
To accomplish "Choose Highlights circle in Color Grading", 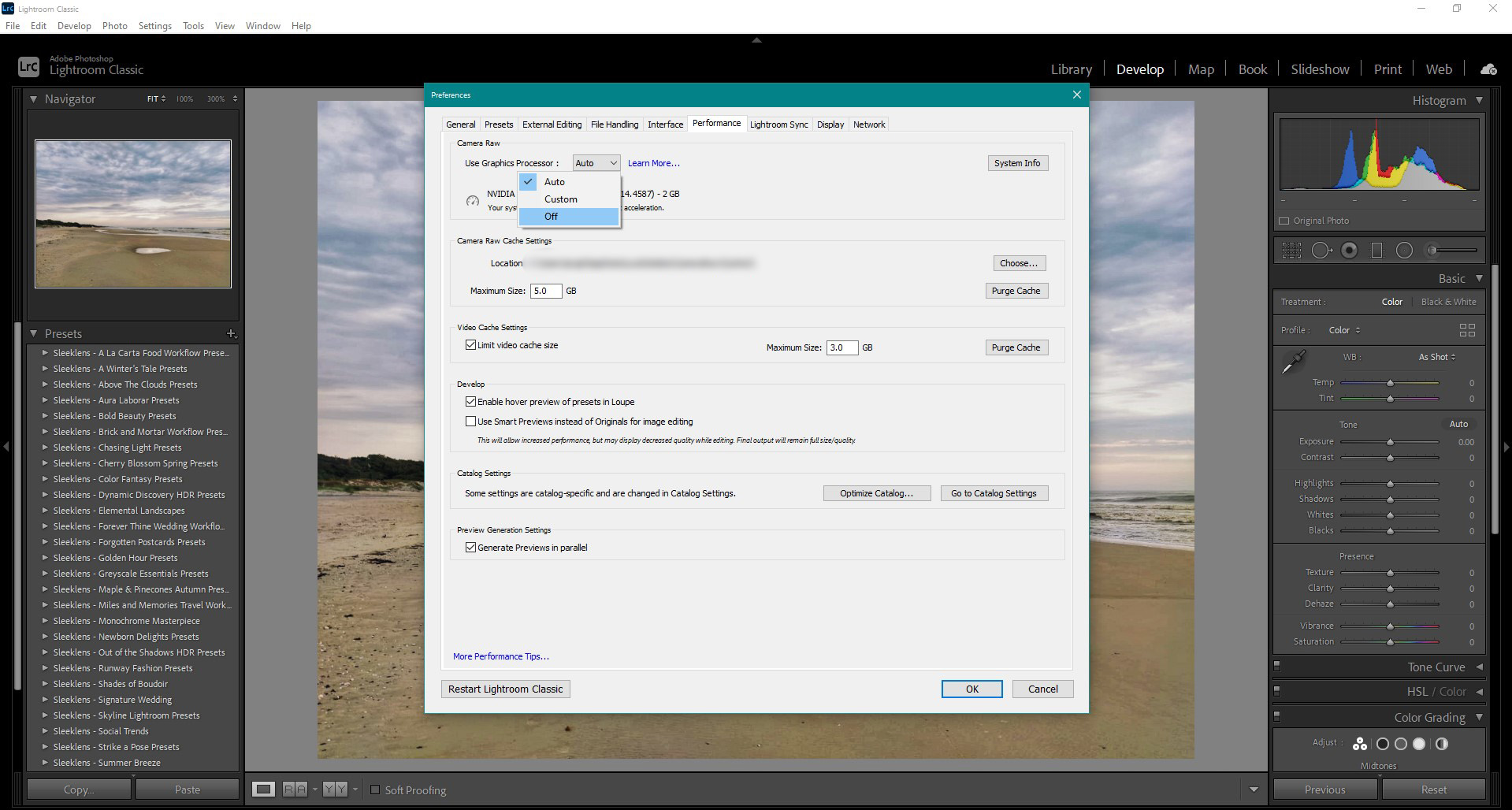I will (x=1419, y=744).
